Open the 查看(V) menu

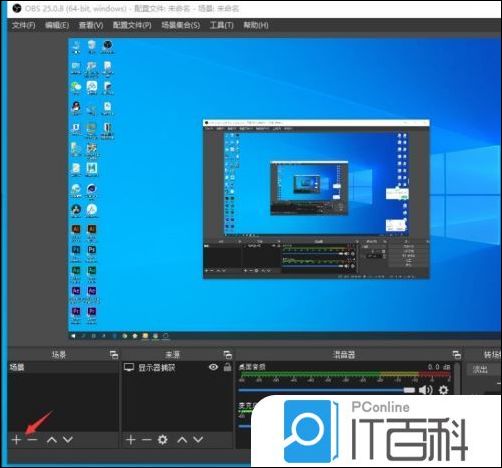(x=91, y=25)
